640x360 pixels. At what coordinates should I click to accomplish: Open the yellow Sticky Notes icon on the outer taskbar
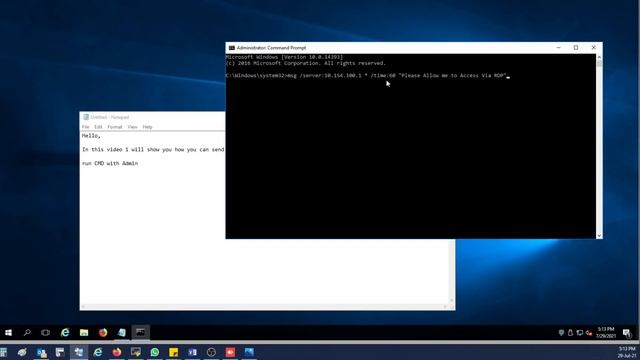click(x=173, y=352)
